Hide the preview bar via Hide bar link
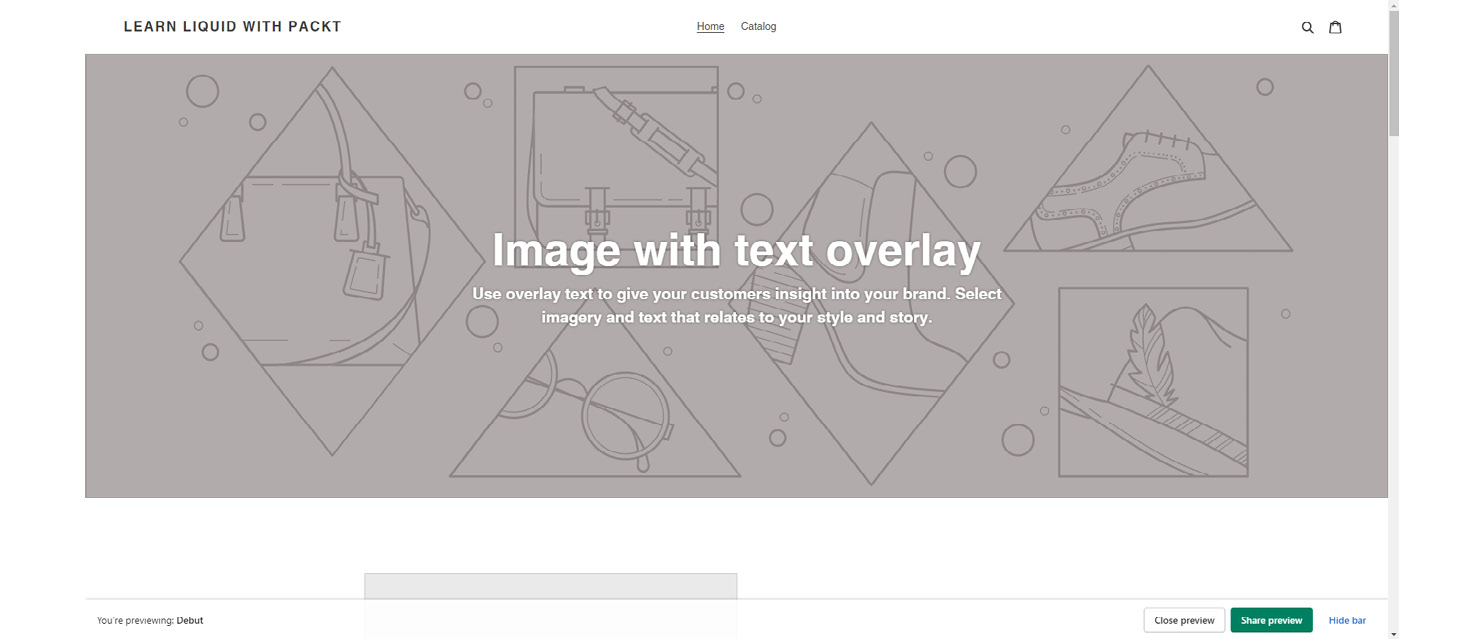The width and height of the screenshot is (1484, 639). 1347,620
